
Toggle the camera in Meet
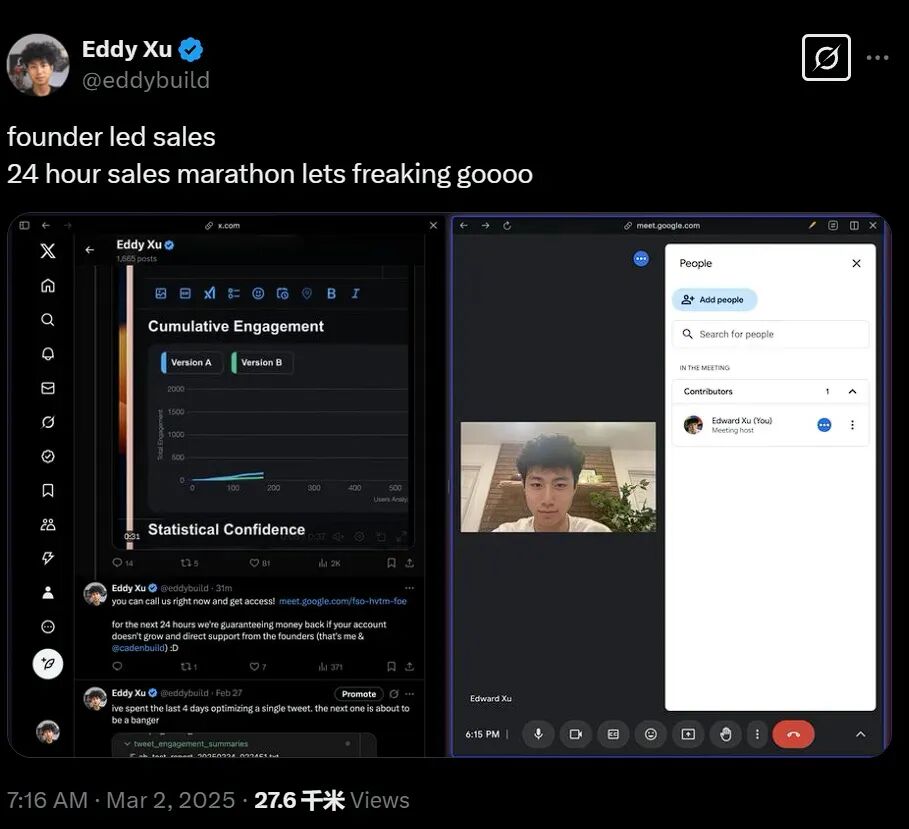click(x=576, y=734)
